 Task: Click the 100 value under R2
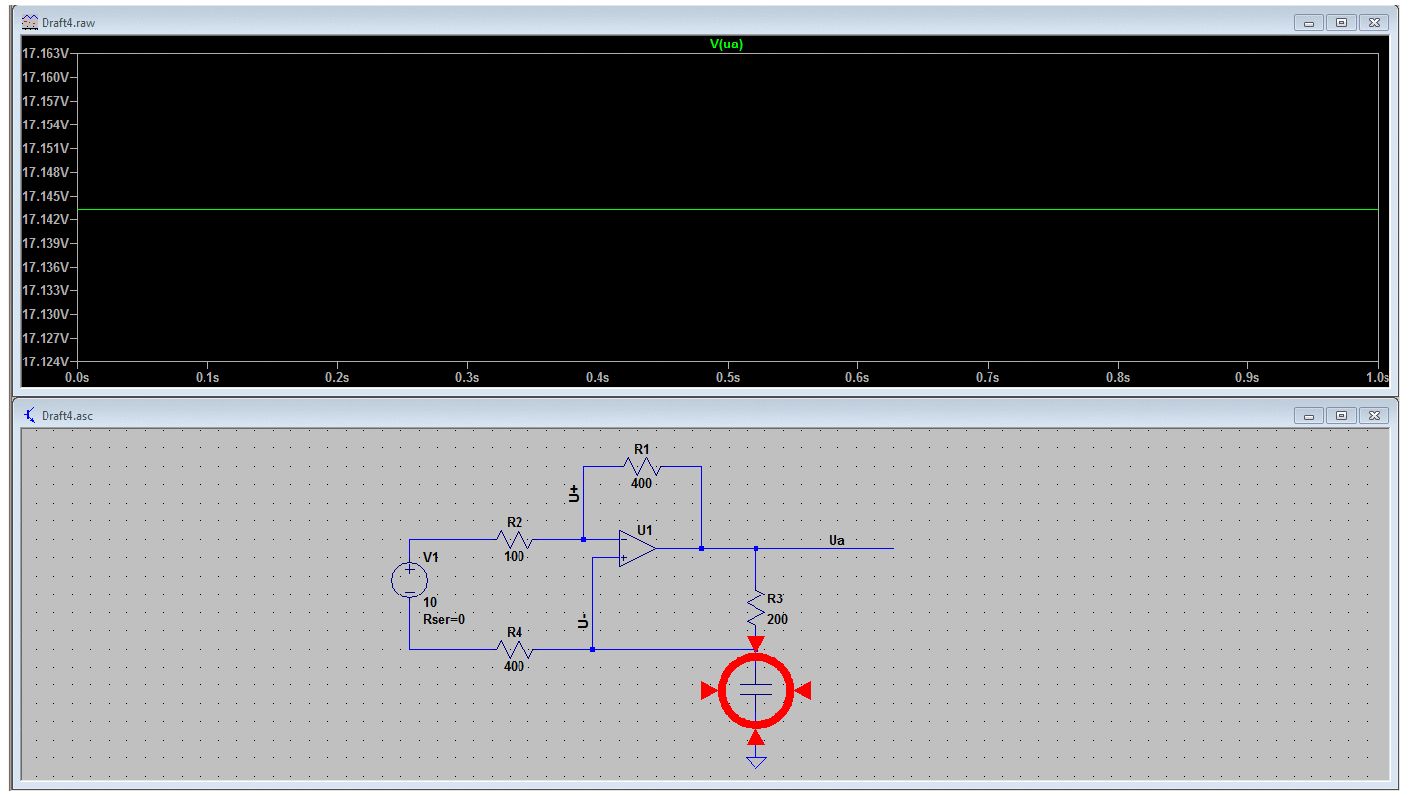pyautogui.click(x=515, y=556)
